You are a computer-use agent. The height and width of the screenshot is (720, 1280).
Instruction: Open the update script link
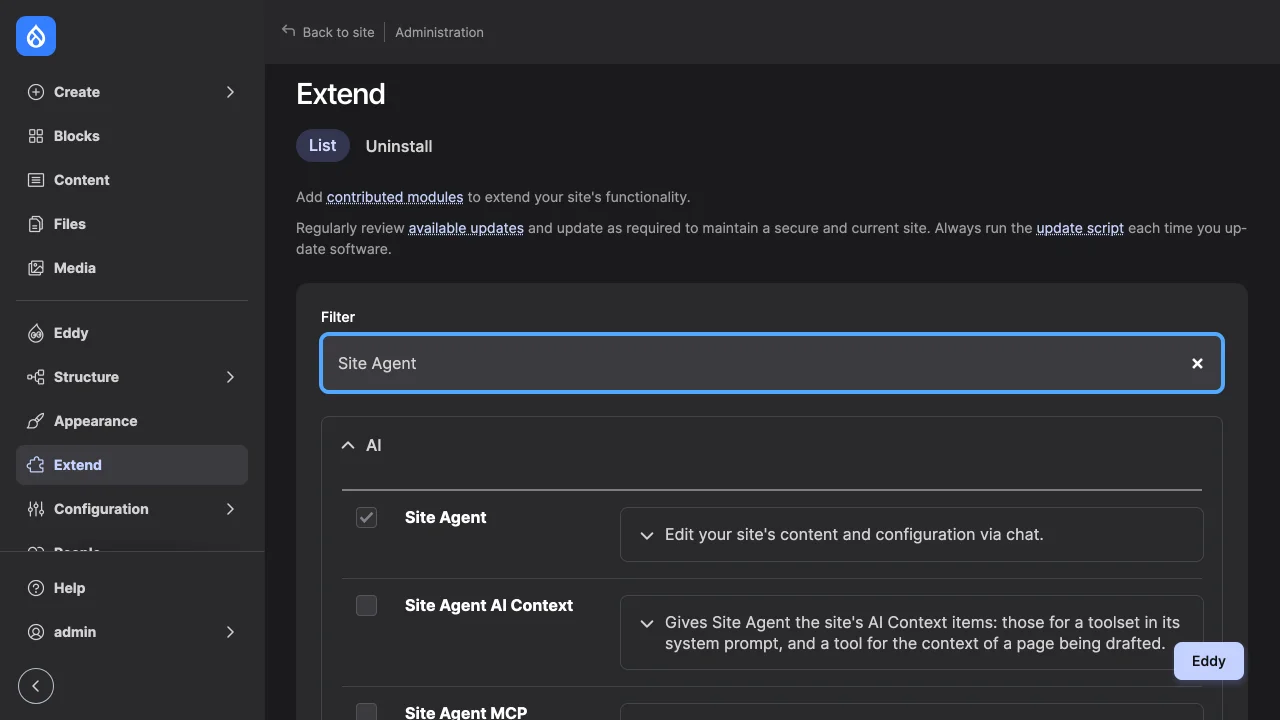pyautogui.click(x=1080, y=227)
